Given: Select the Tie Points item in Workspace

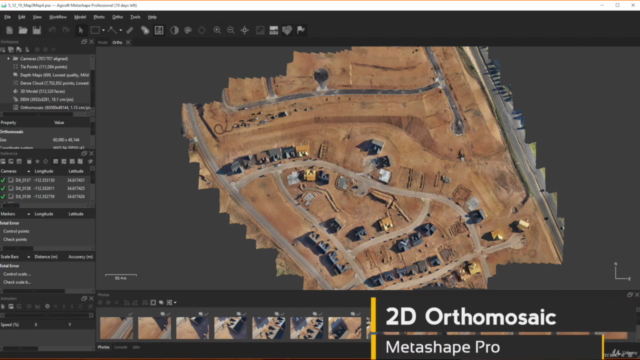Looking at the screenshot, I should [44, 67].
